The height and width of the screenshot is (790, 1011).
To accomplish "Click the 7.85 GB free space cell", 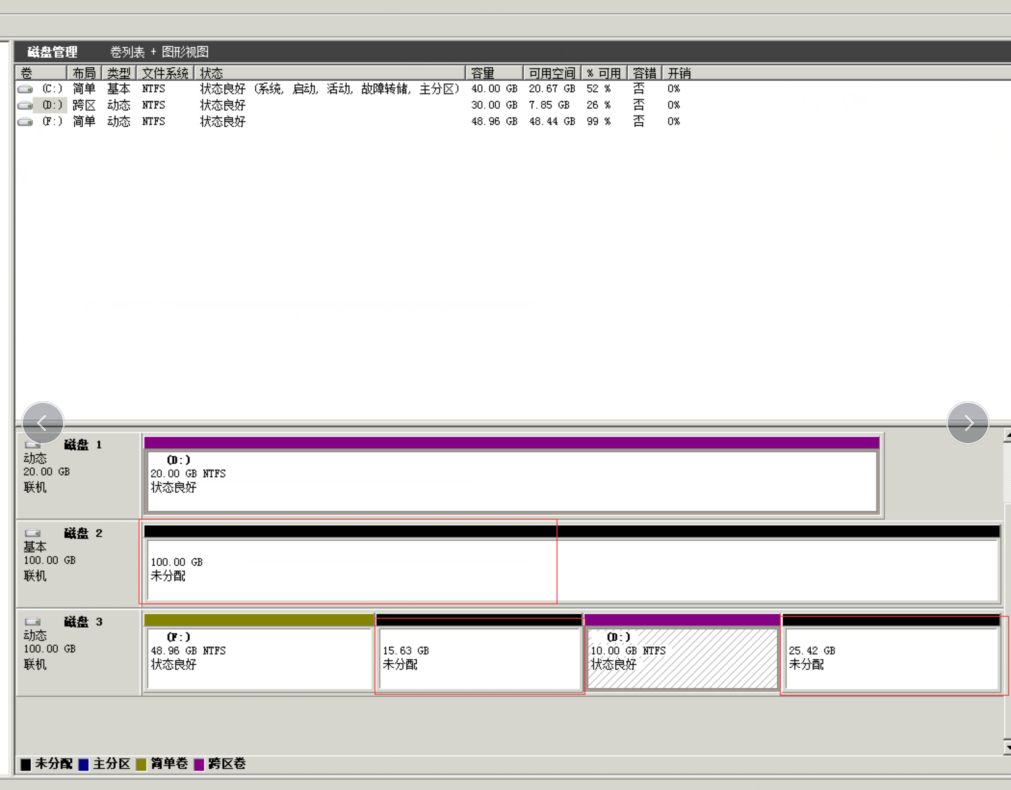I will (x=549, y=105).
